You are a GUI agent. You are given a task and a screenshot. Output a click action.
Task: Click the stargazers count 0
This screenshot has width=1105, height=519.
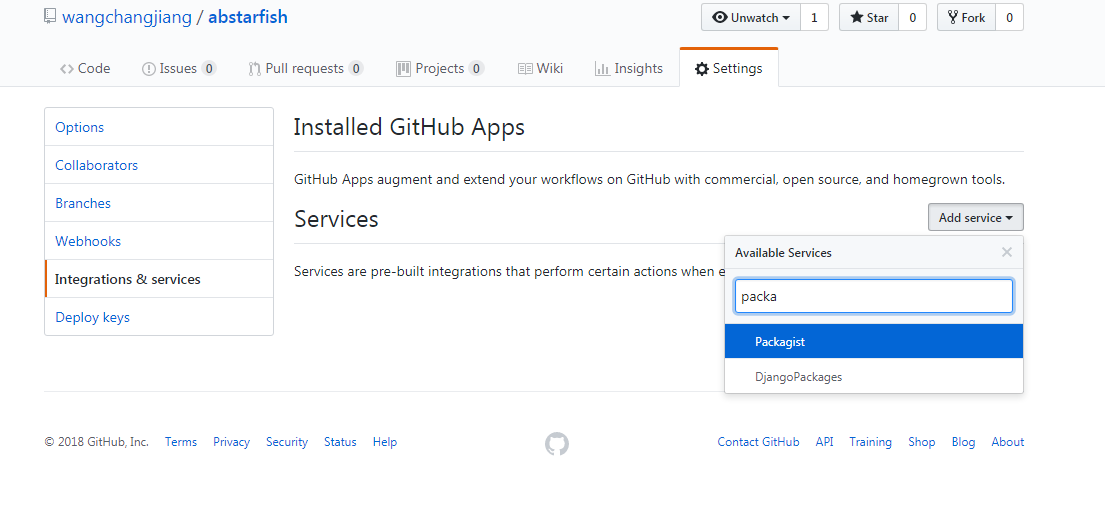pyautogui.click(x=913, y=18)
